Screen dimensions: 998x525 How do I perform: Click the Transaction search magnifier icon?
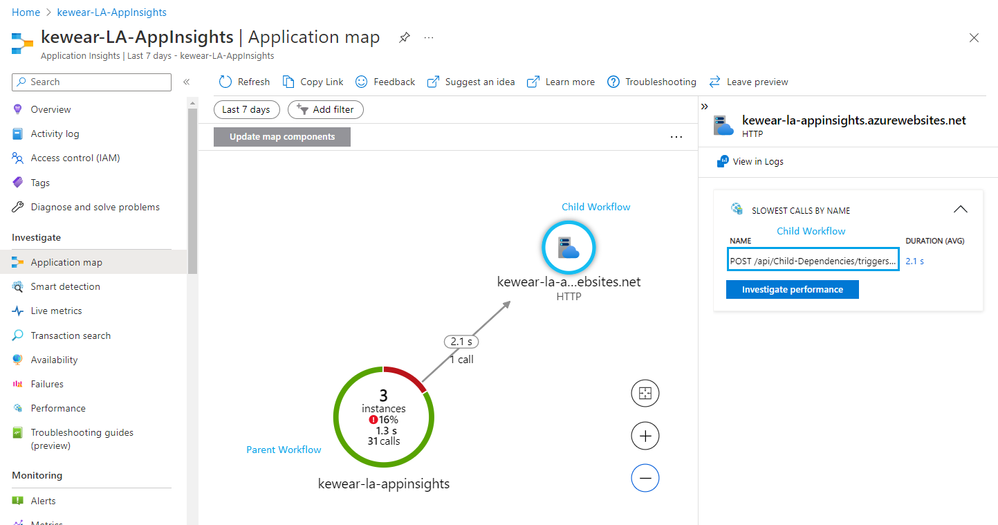18,335
